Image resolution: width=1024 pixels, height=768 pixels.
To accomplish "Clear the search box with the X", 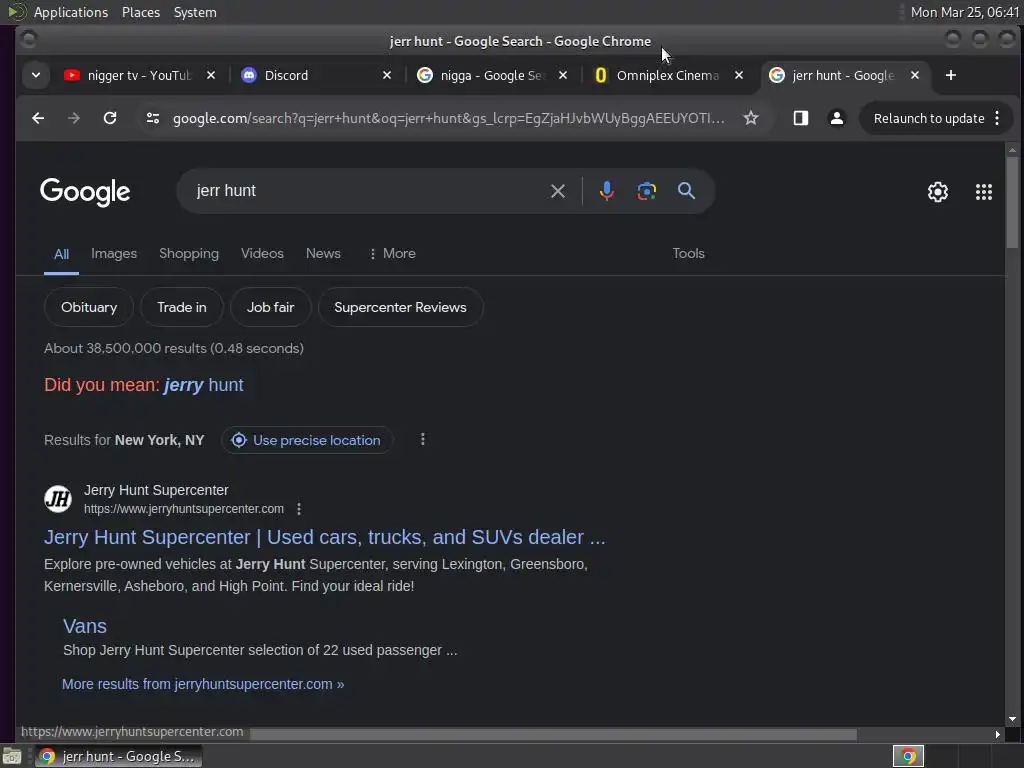I will [558, 191].
